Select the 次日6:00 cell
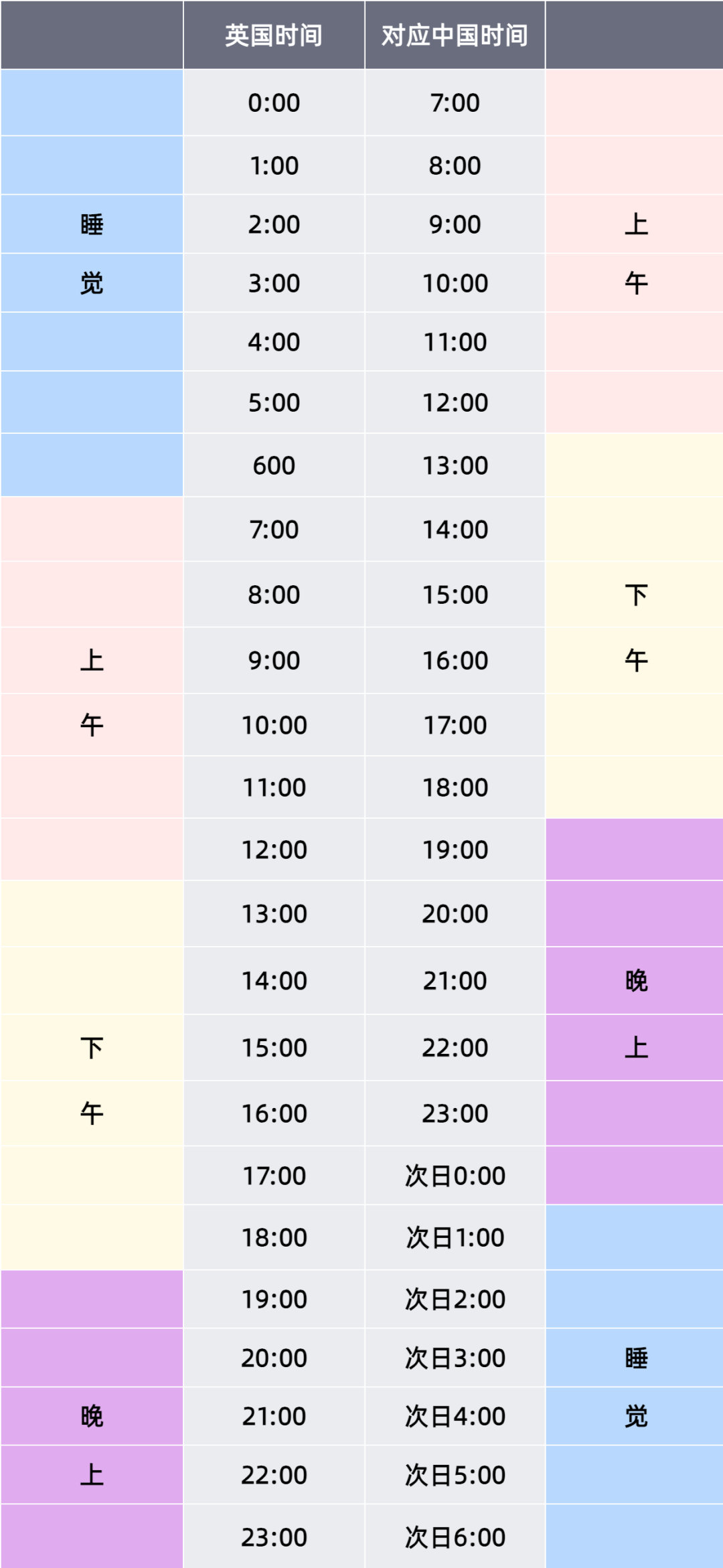 point(455,1537)
